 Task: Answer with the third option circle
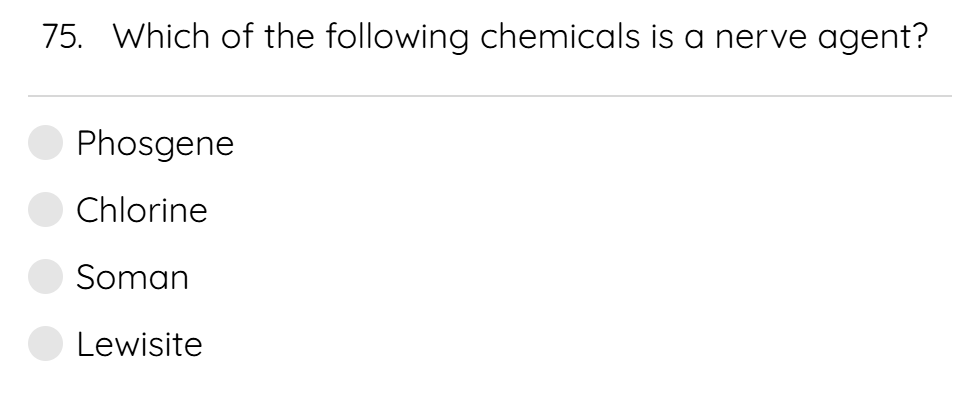[x=46, y=277]
